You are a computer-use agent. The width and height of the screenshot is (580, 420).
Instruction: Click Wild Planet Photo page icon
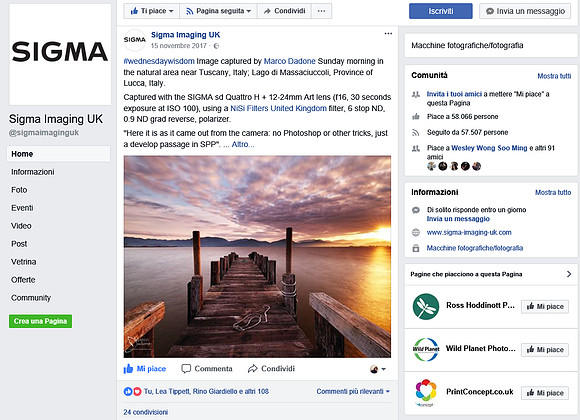426,349
